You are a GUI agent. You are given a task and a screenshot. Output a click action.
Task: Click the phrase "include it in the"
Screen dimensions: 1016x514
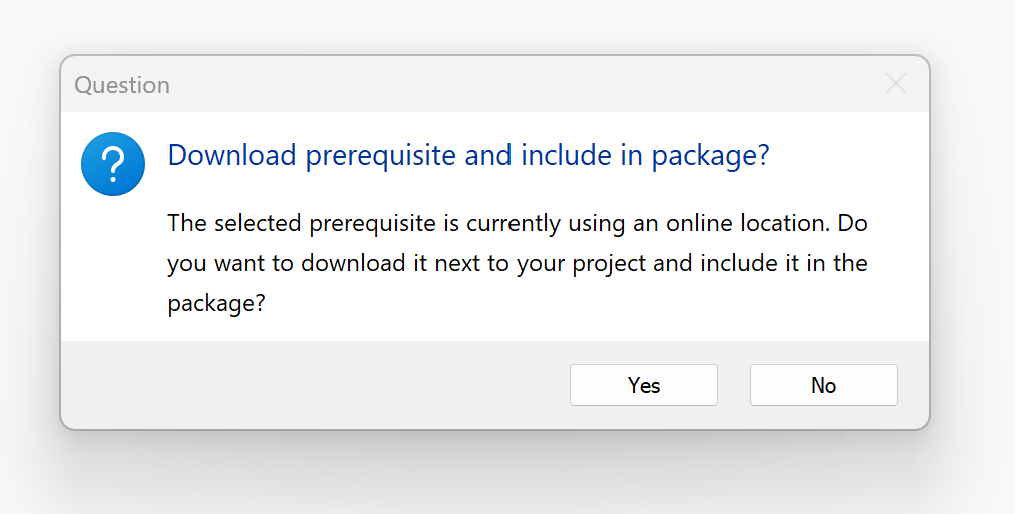(x=784, y=263)
